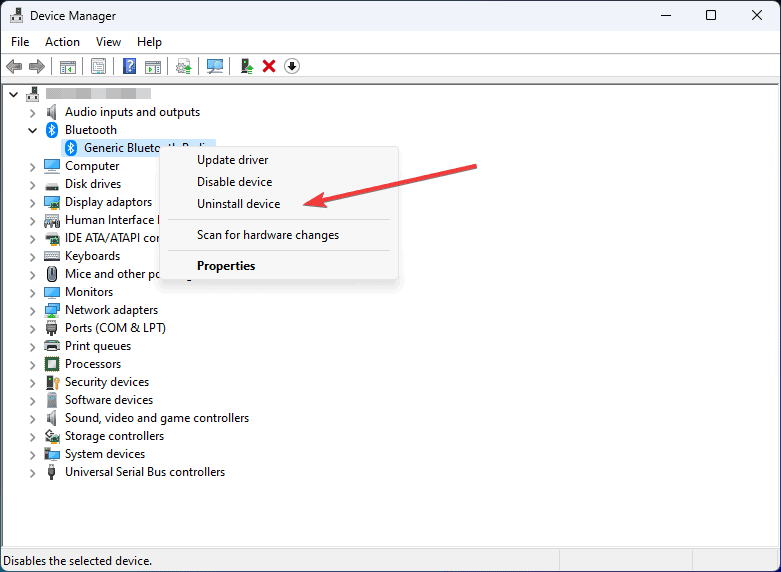The image size is (781, 572).
Task: Click the Forward arrow toolbar icon
Action: [37, 66]
